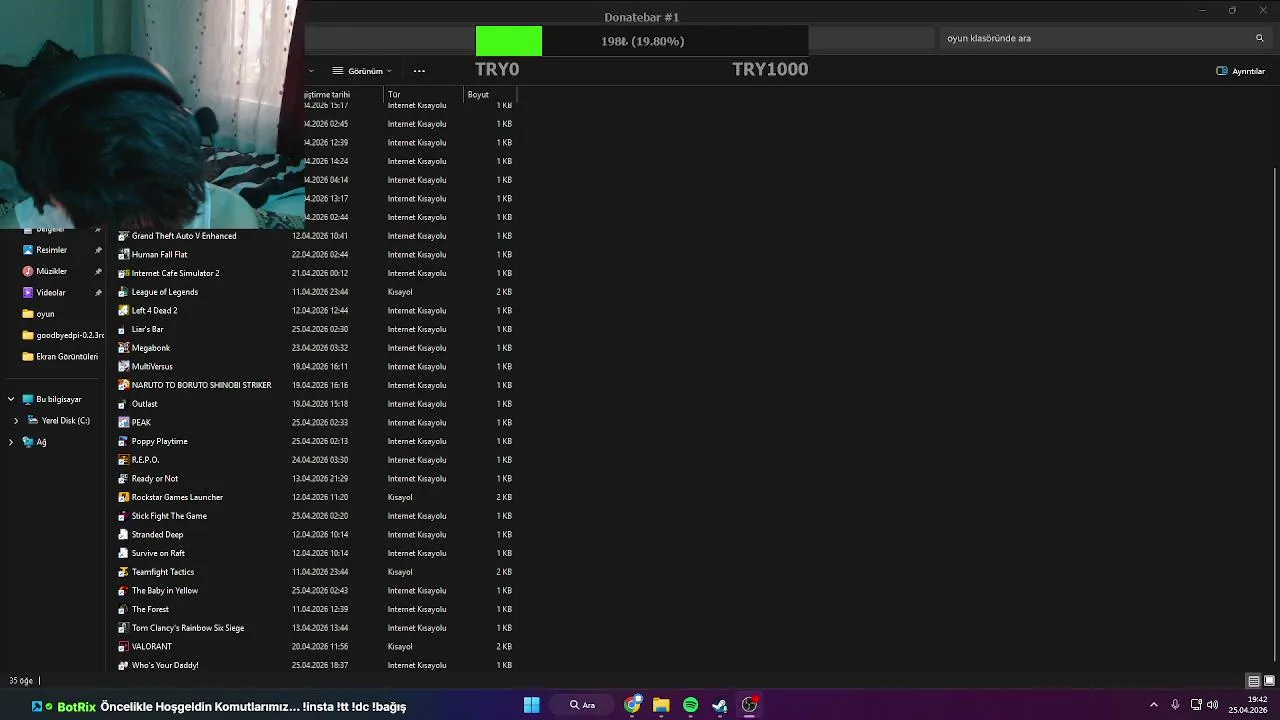Select the Survive on Raft icon
Image resolution: width=1280 pixels, height=720 pixels.
pos(124,553)
